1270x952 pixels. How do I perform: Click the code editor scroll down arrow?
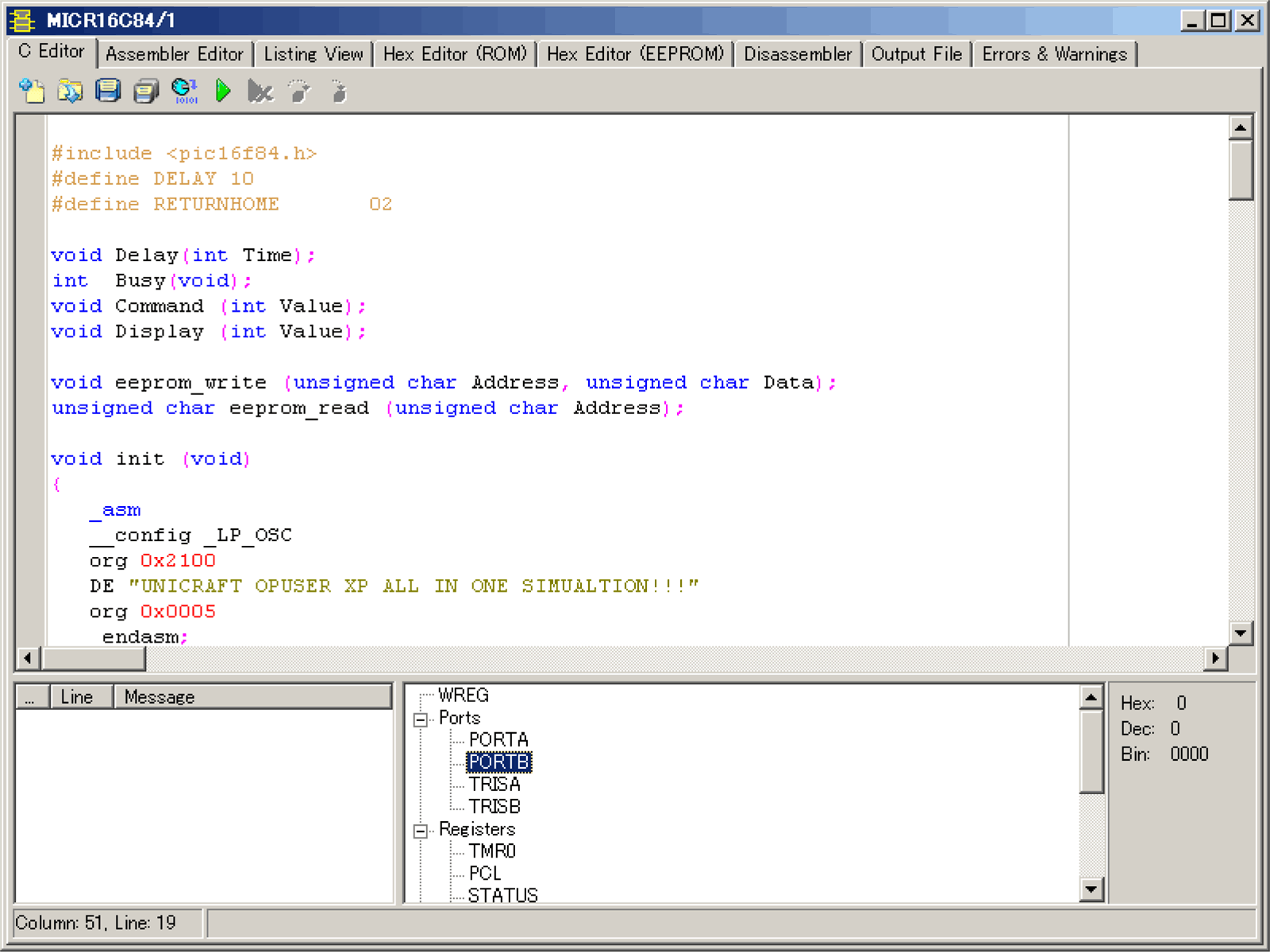point(1241,633)
